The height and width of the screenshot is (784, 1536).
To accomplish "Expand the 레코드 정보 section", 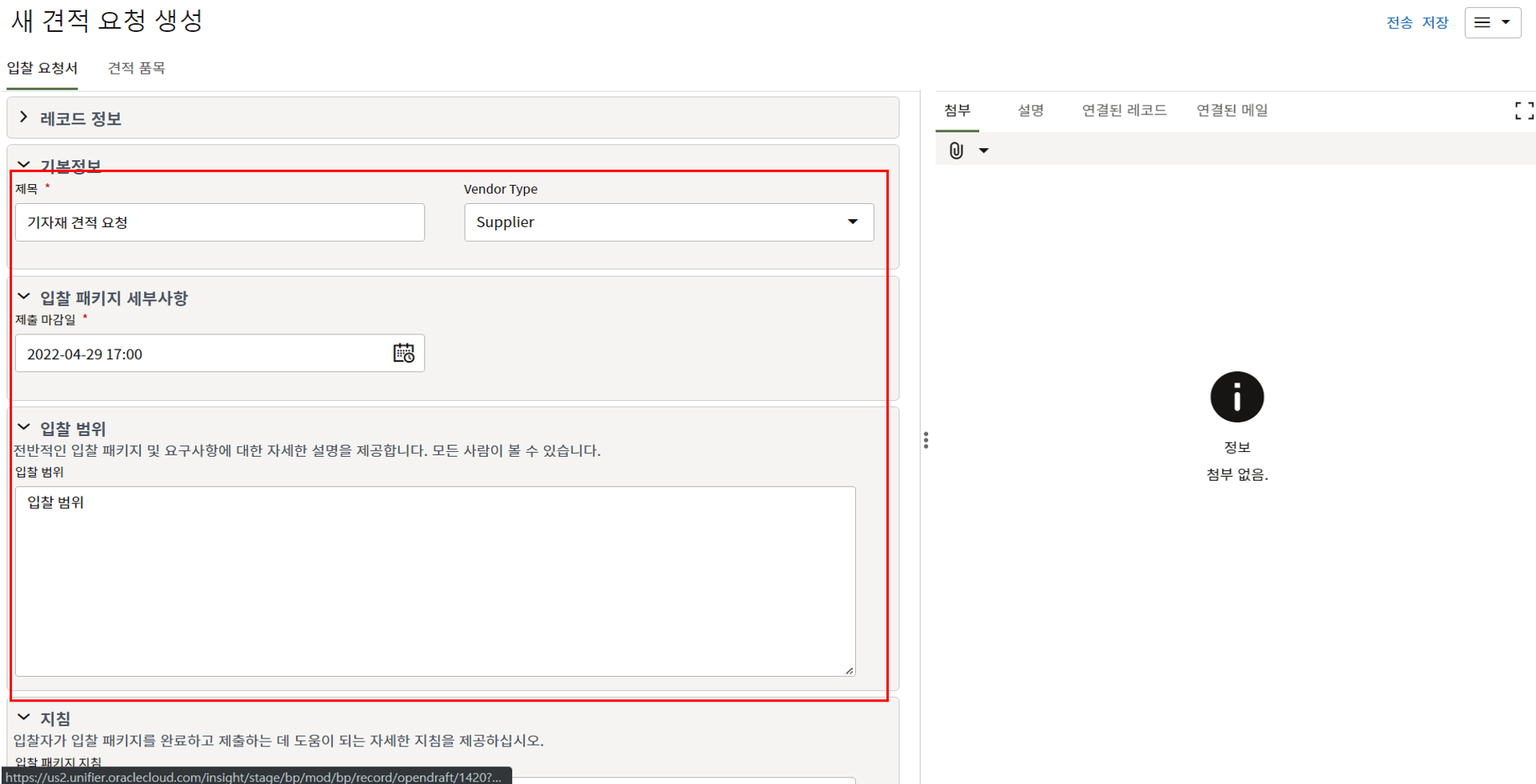I will [24, 118].
